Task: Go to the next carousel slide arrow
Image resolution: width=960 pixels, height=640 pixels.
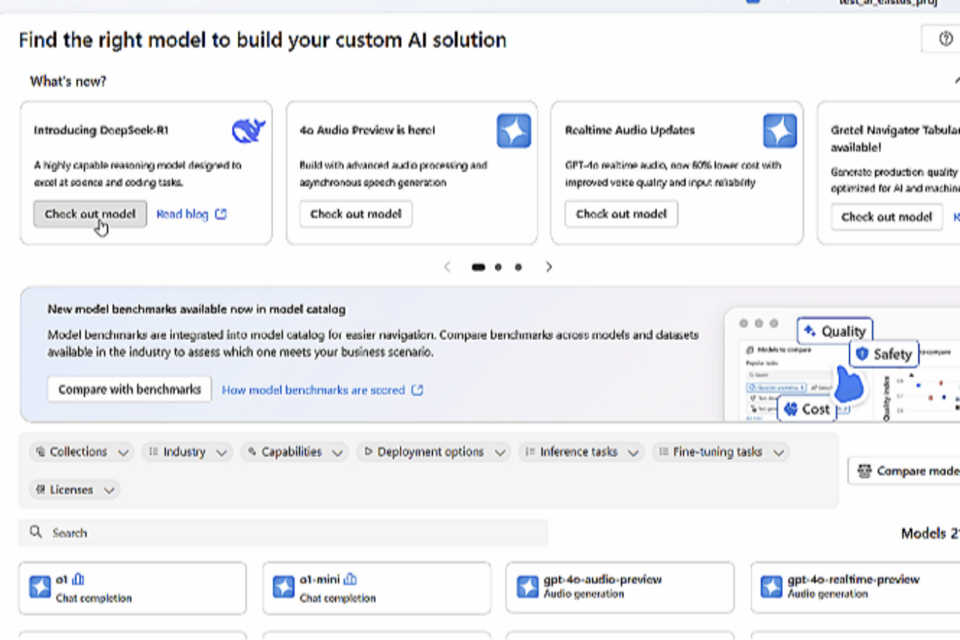Action: (548, 267)
